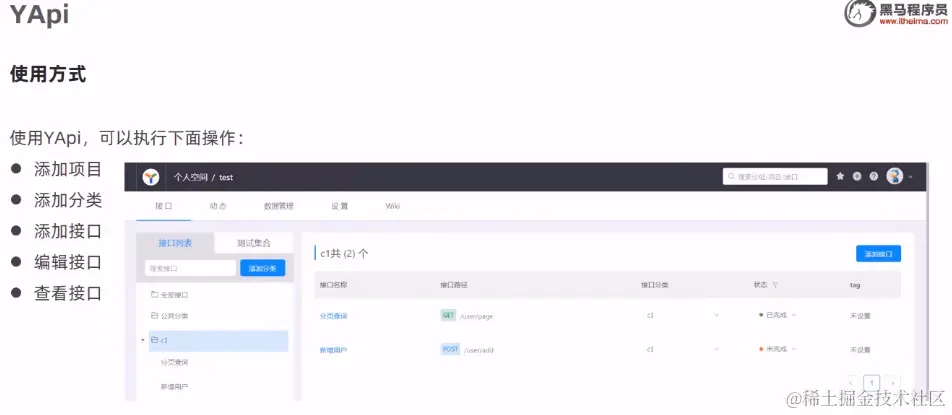952x415 pixels.
Task: Click 未设置 tag in 新增用户 row
Action: coord(860,350)
